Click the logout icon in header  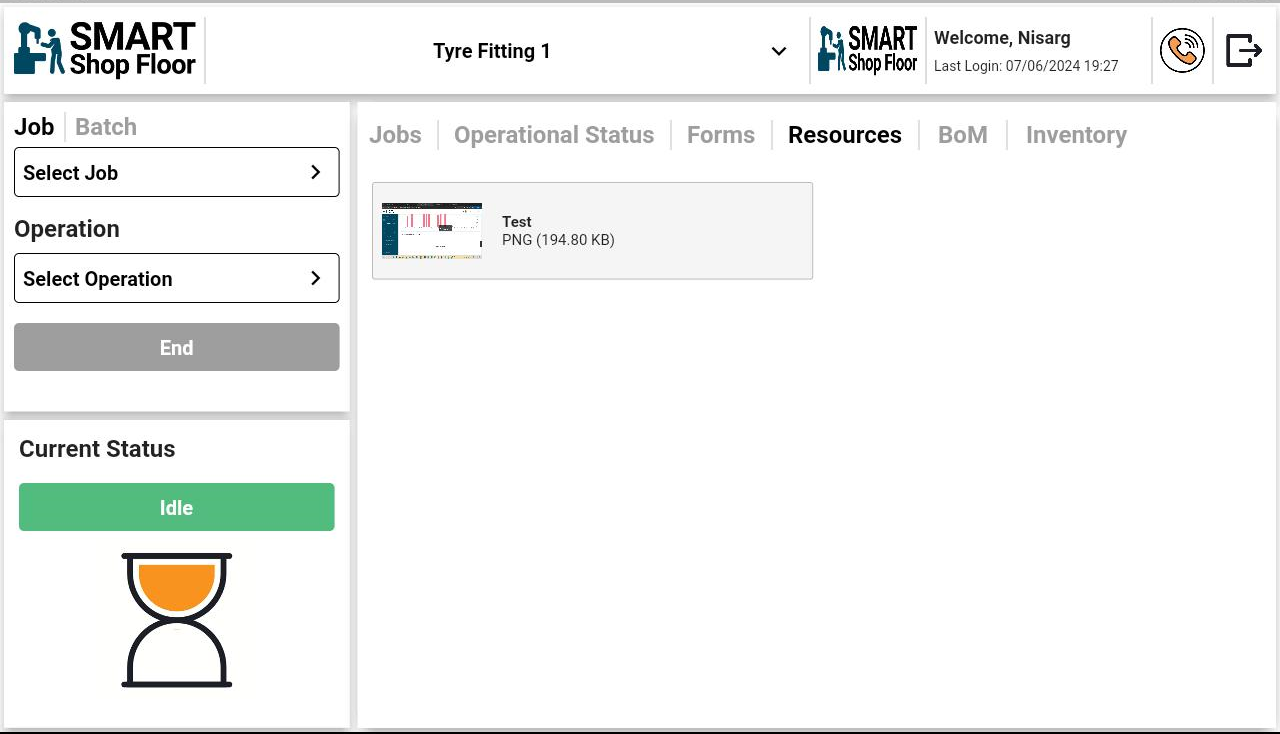pyautogui.click(x=1244, y=50)
